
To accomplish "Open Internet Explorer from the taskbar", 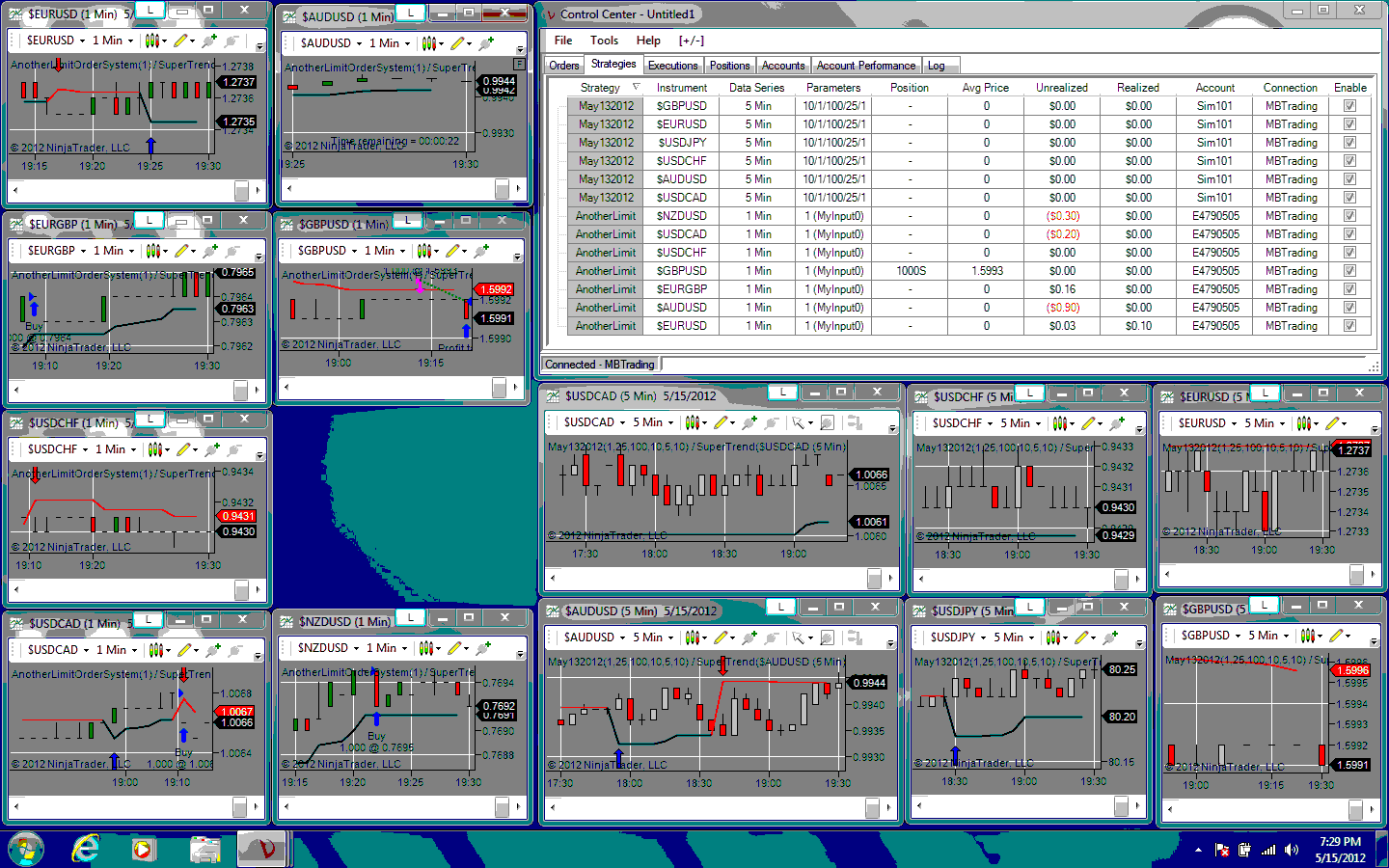I will tap(86, 849).
